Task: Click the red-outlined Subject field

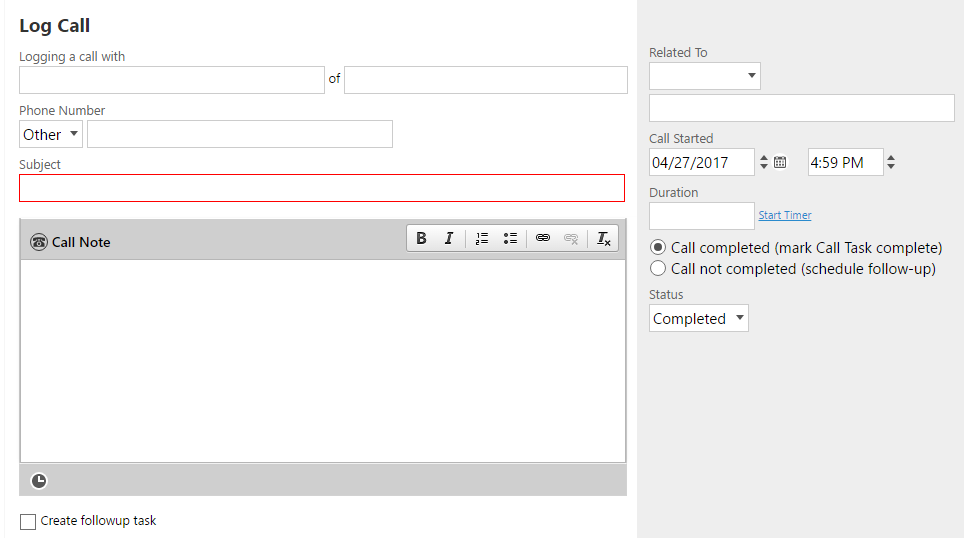Action: click(322, 188)
